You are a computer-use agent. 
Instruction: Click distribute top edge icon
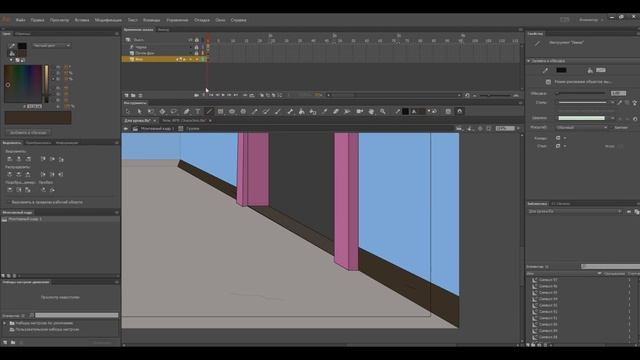pos(10,174)
